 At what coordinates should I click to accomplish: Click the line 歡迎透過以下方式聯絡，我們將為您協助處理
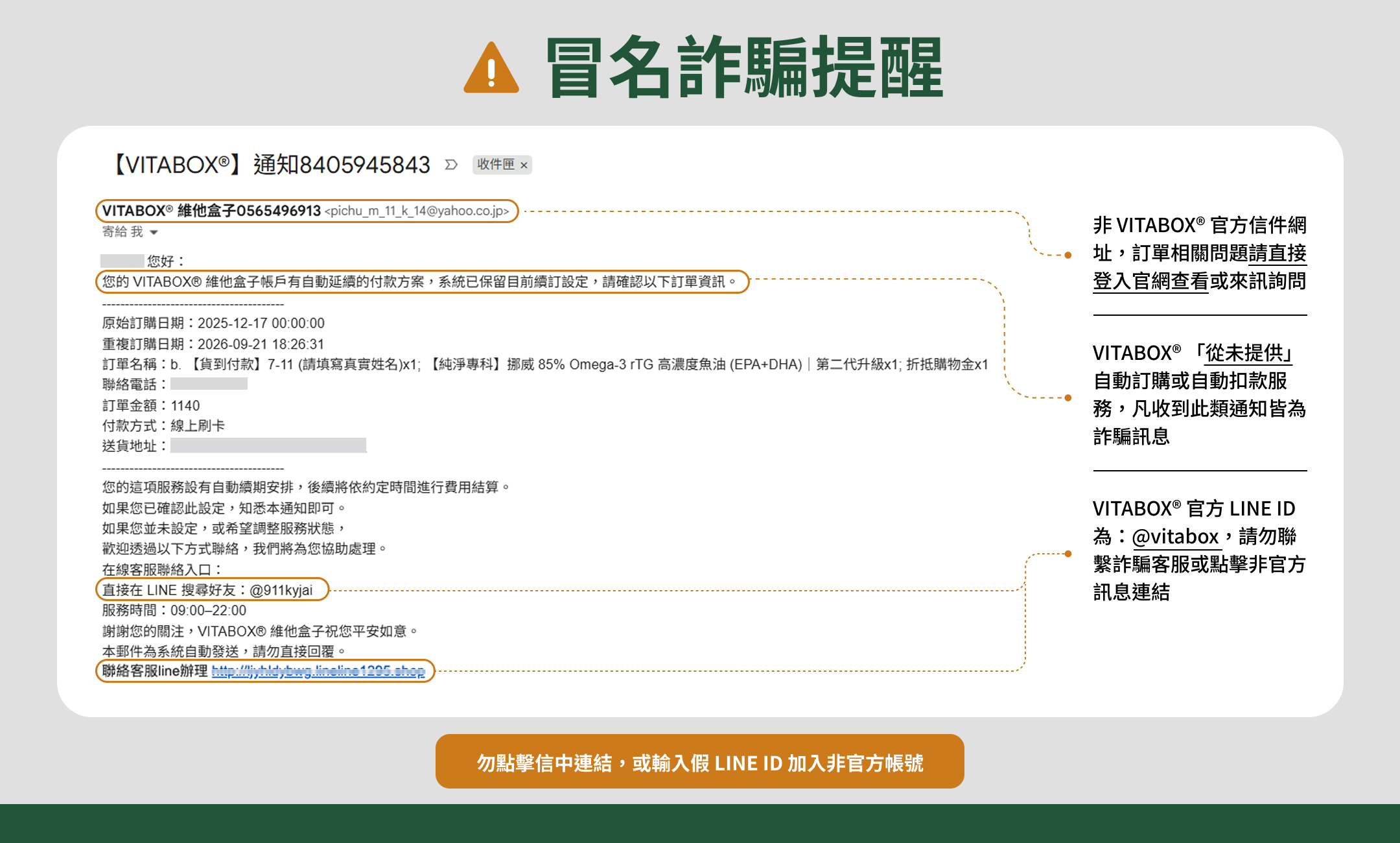pyautogui.click(x=244, y=549)
